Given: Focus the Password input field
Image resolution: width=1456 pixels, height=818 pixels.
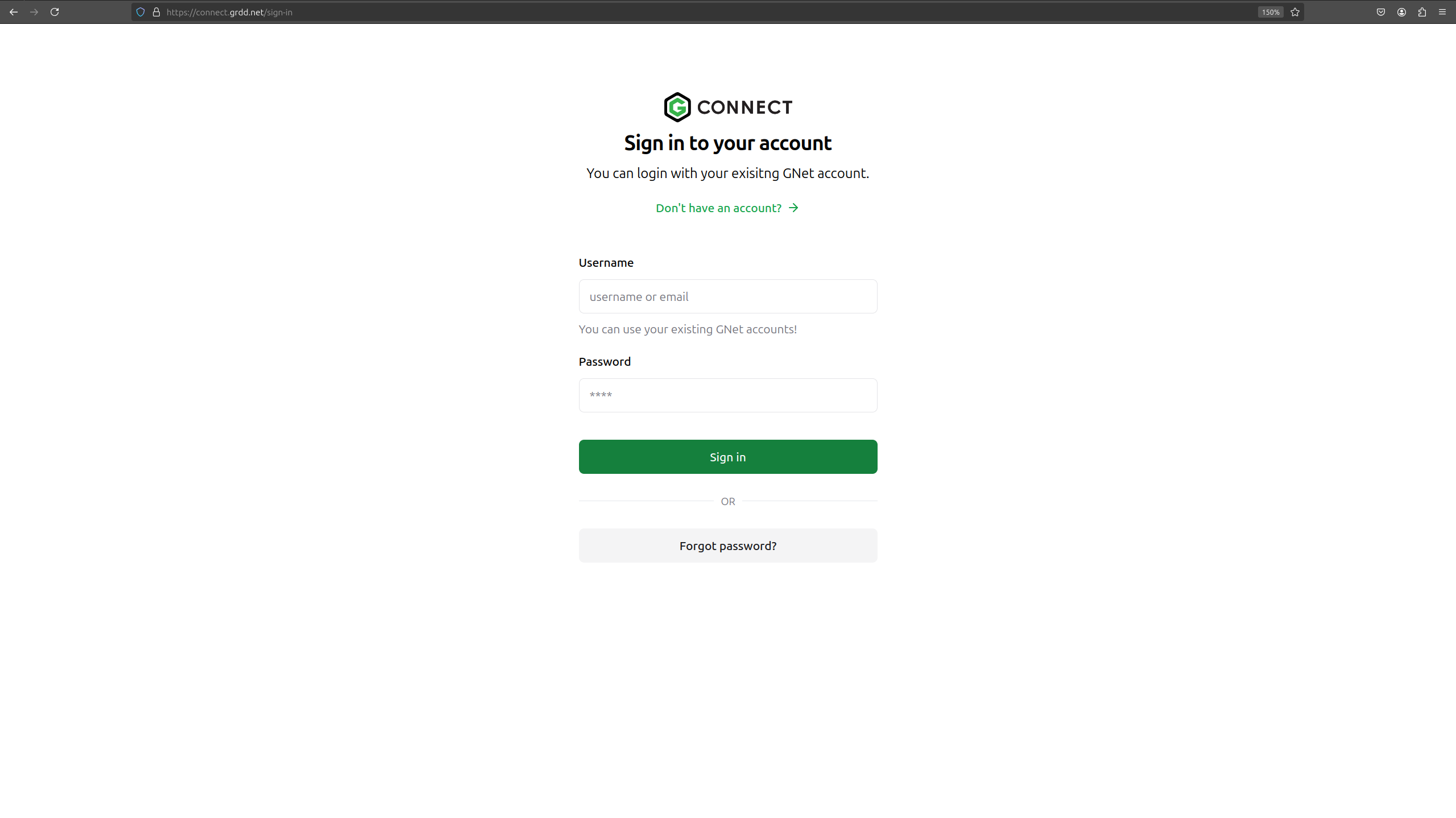Looking at the screenshot, I should [x=728, y=395].
